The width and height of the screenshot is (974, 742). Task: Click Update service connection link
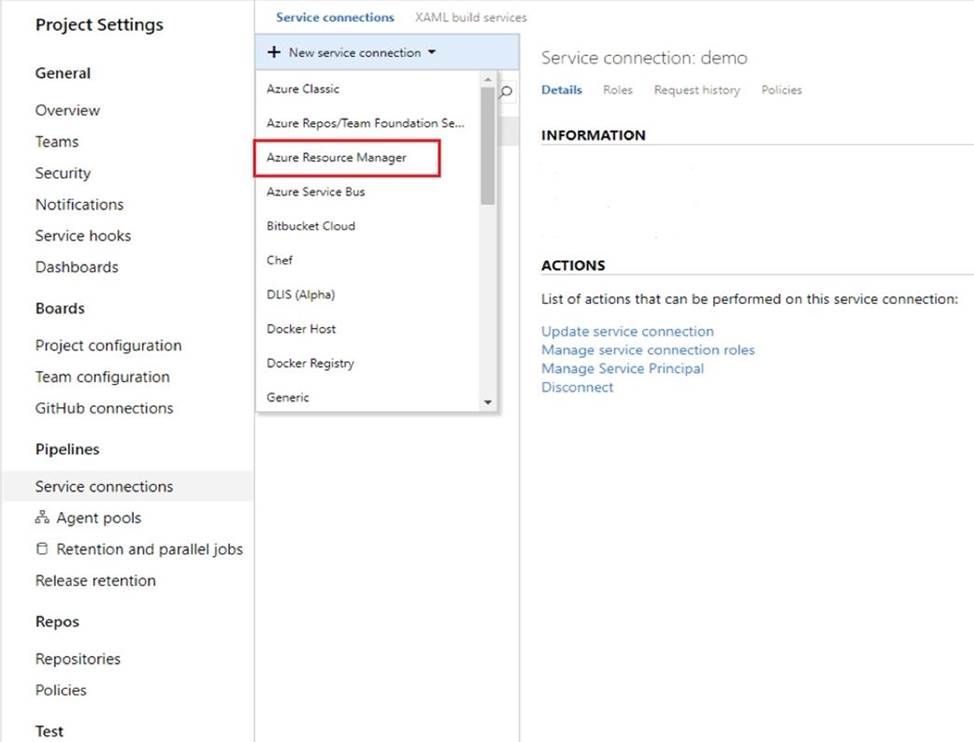point(627,331)
